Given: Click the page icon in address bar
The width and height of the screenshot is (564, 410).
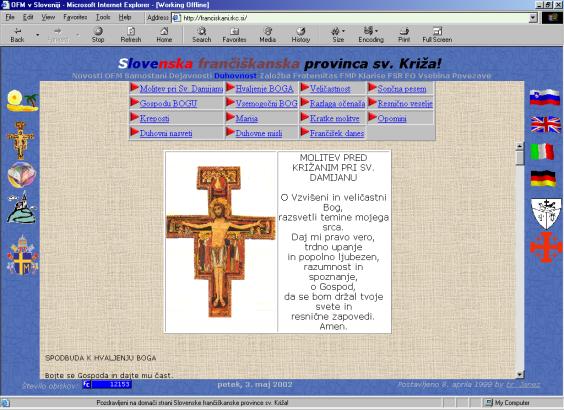Looking at the screenshot, I should pos(176,18).
